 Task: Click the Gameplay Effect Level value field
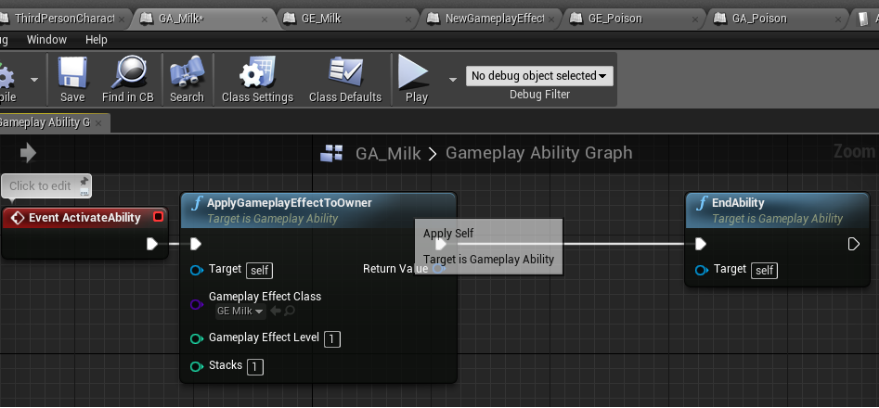pyautogui.click(x=332, y=339)
